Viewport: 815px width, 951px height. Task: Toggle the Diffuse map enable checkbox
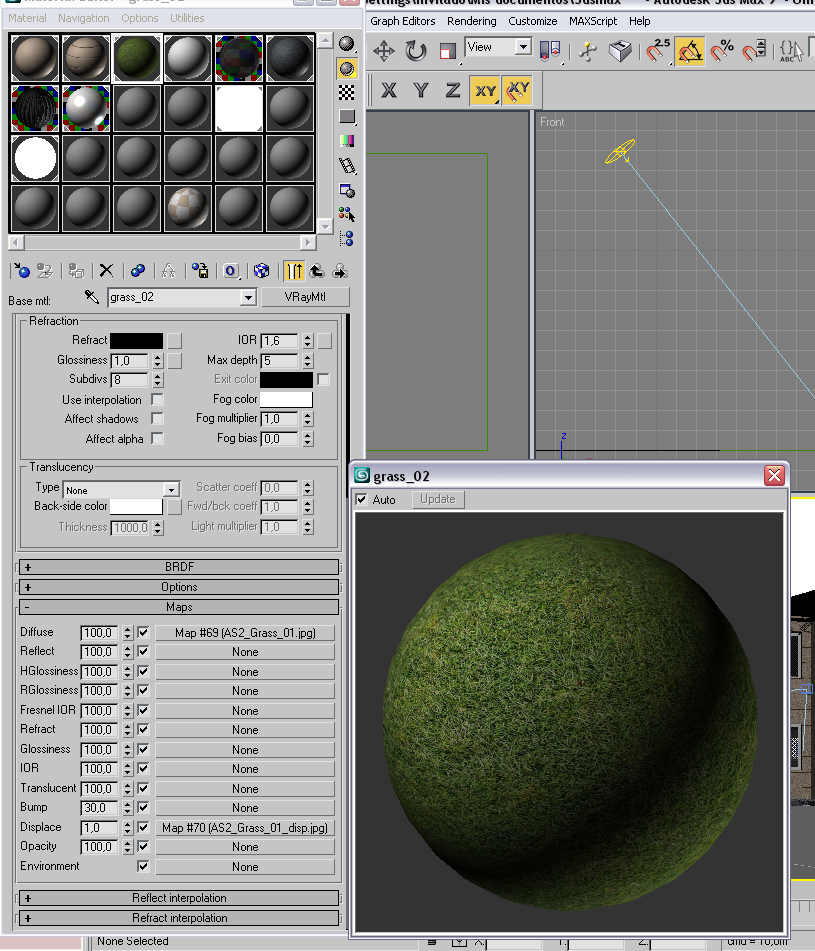pos(143,633)
